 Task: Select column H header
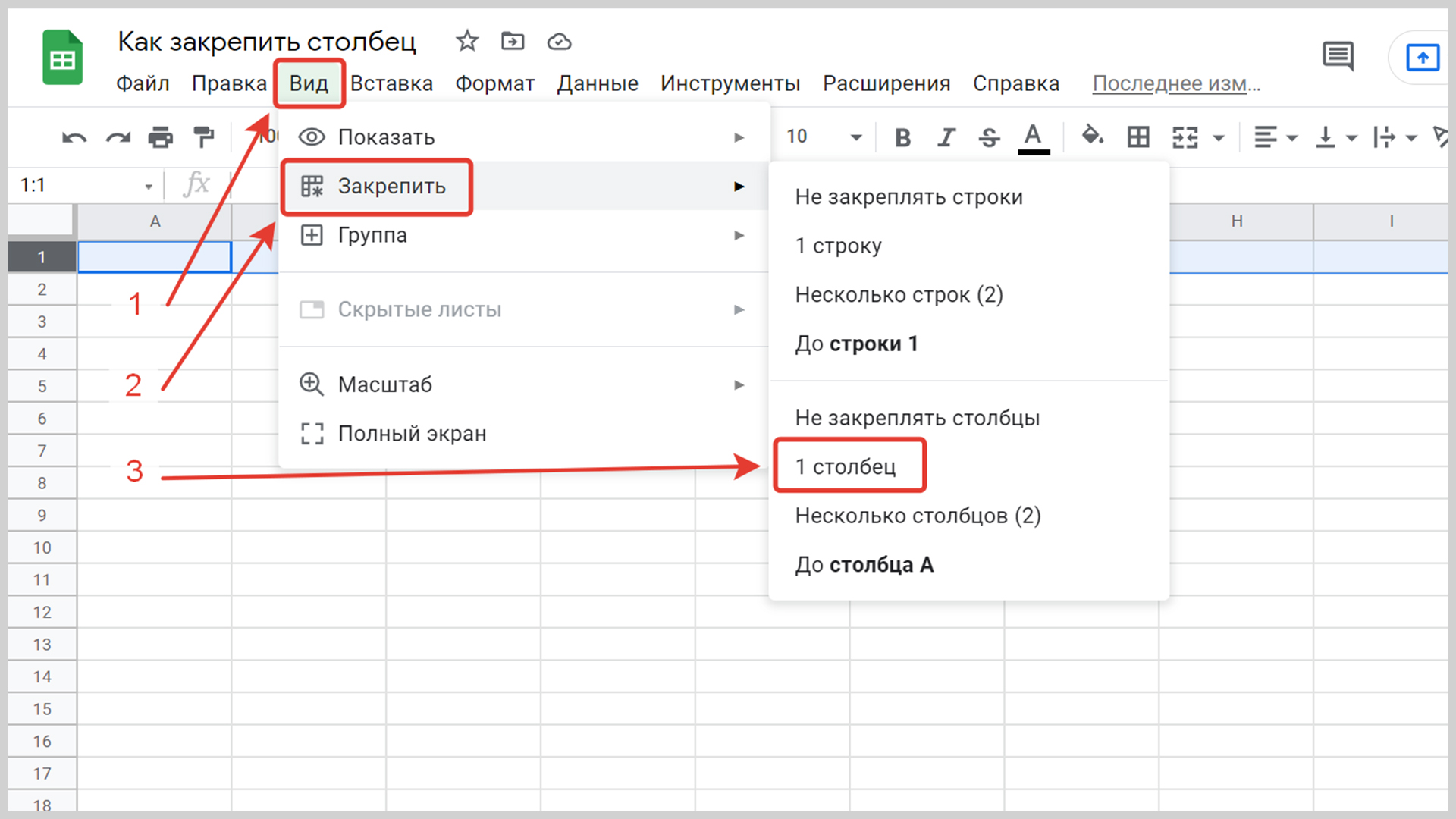(1237, 221)
